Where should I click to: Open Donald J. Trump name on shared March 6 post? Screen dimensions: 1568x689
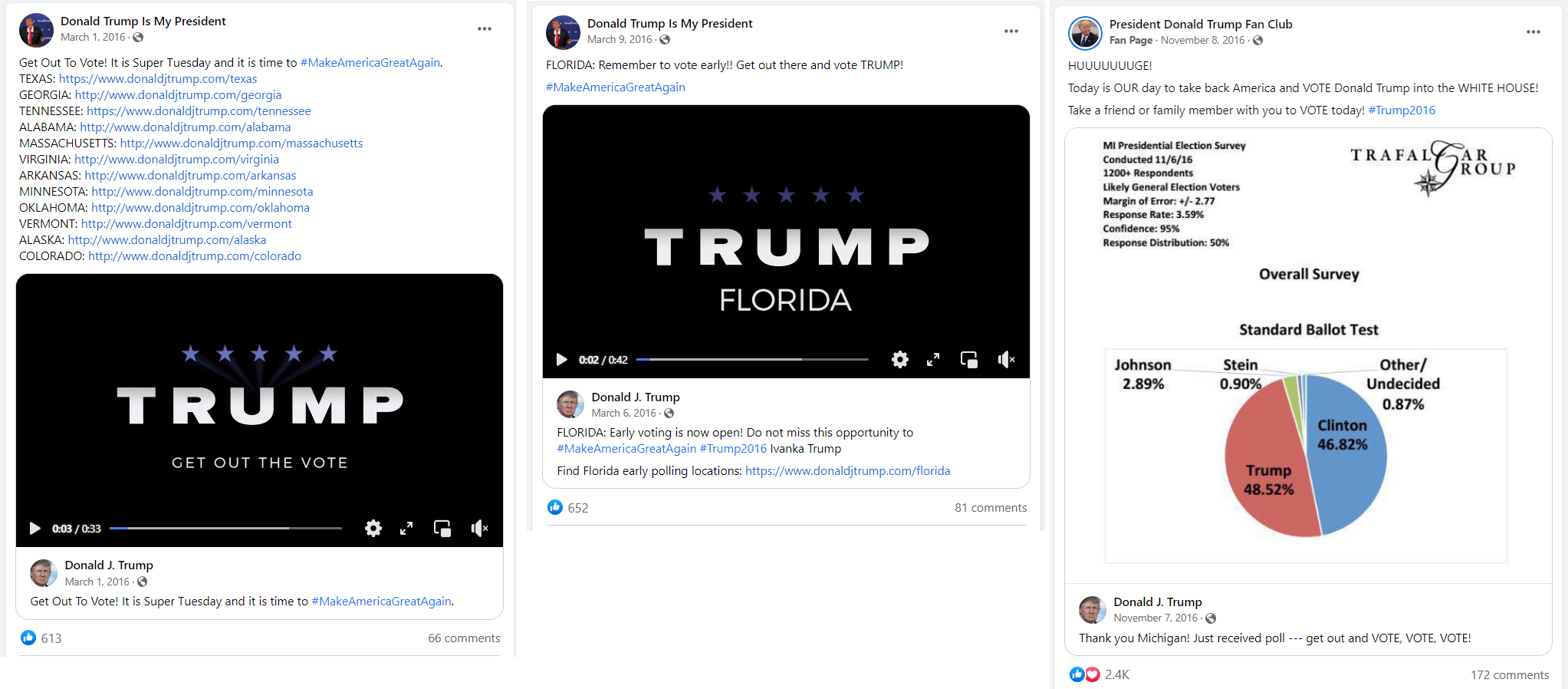[x=636, y=397]
